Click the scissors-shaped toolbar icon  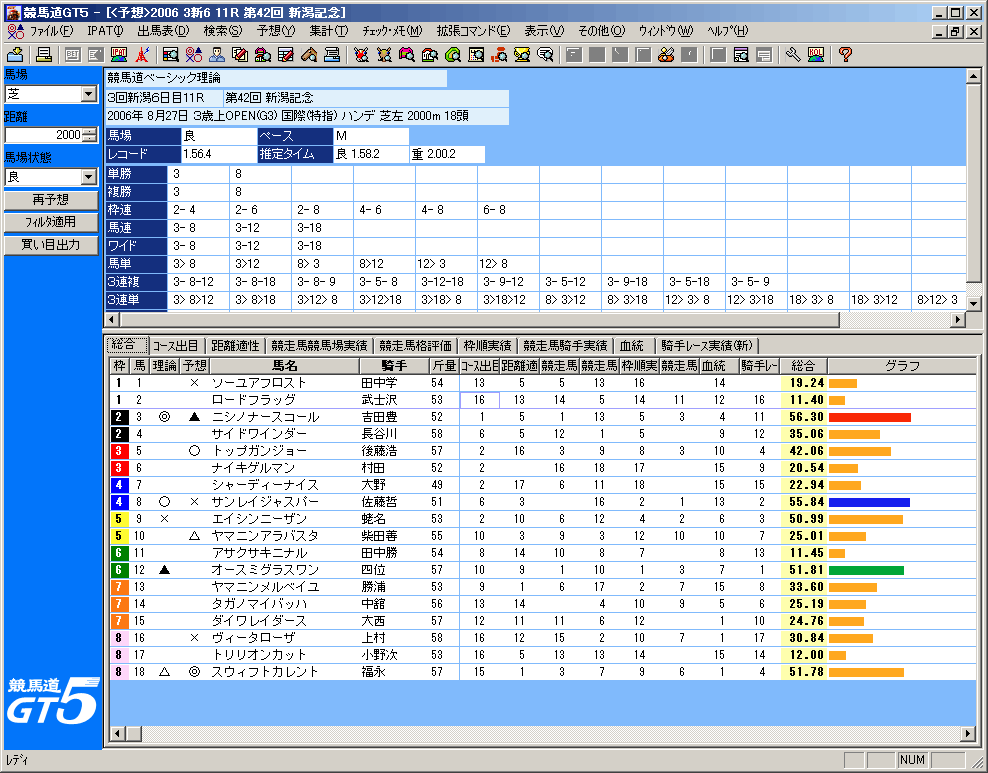click(x=360, y=54)
